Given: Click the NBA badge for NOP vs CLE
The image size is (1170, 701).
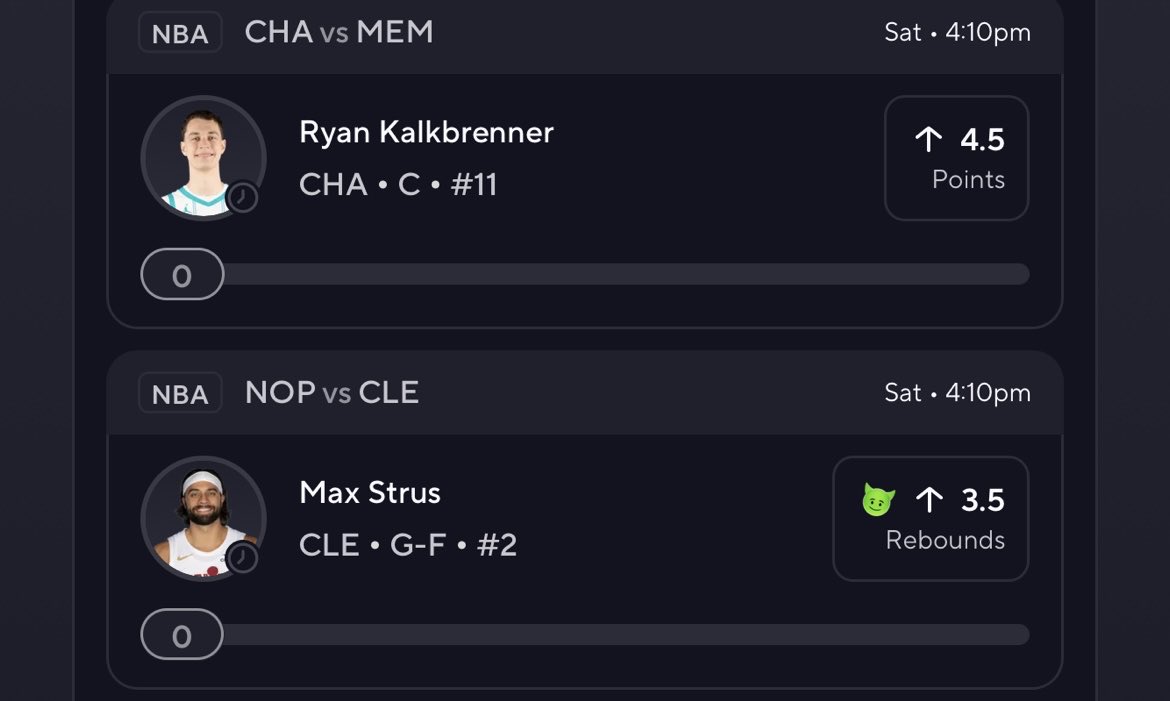Looking at the screenshot, I should (180, 393).
